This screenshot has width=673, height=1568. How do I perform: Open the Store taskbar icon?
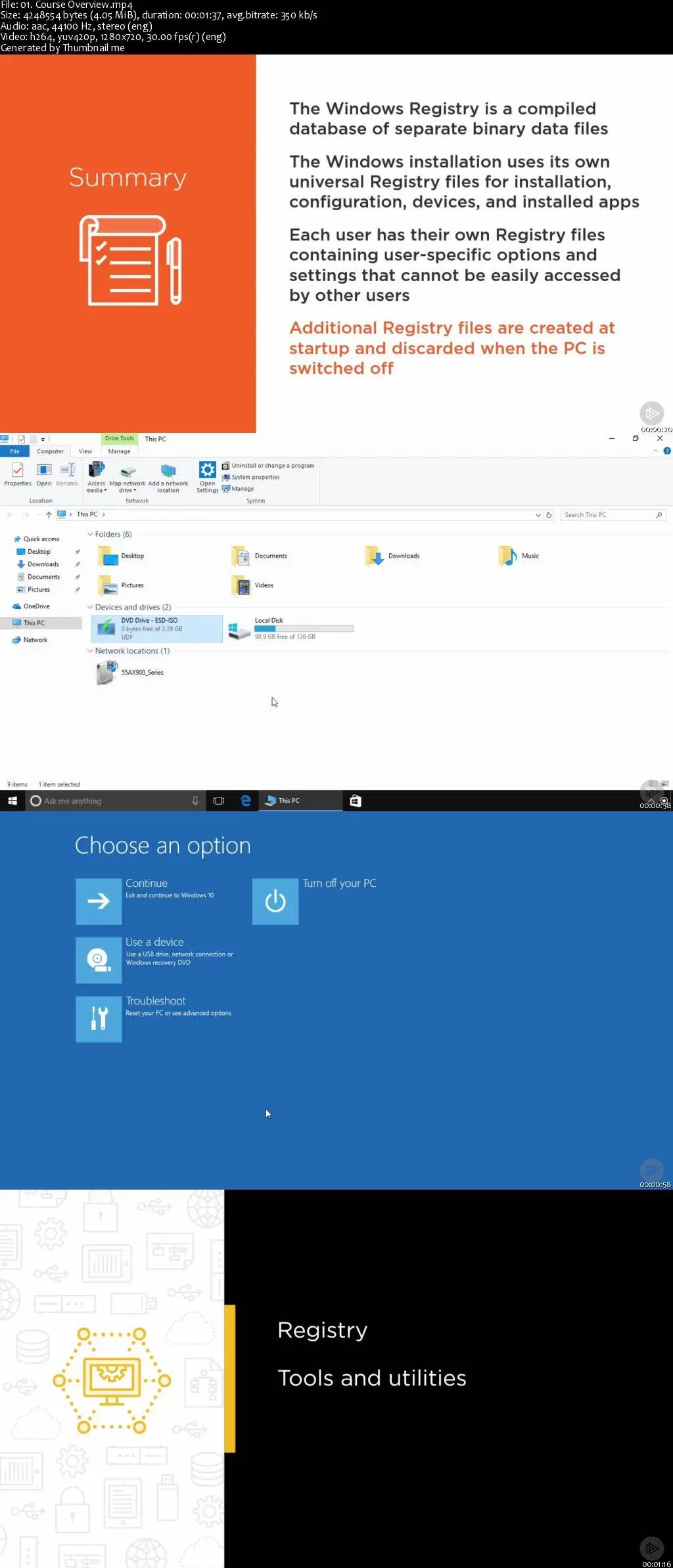pyautogui.click(x=356, y=801)
